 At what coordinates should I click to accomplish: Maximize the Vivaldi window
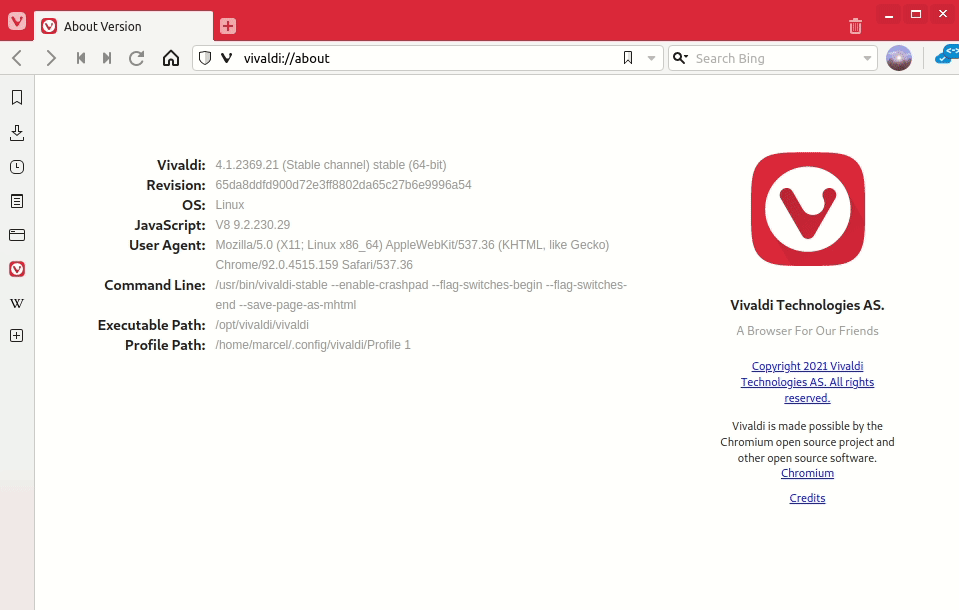coord(916,15)
